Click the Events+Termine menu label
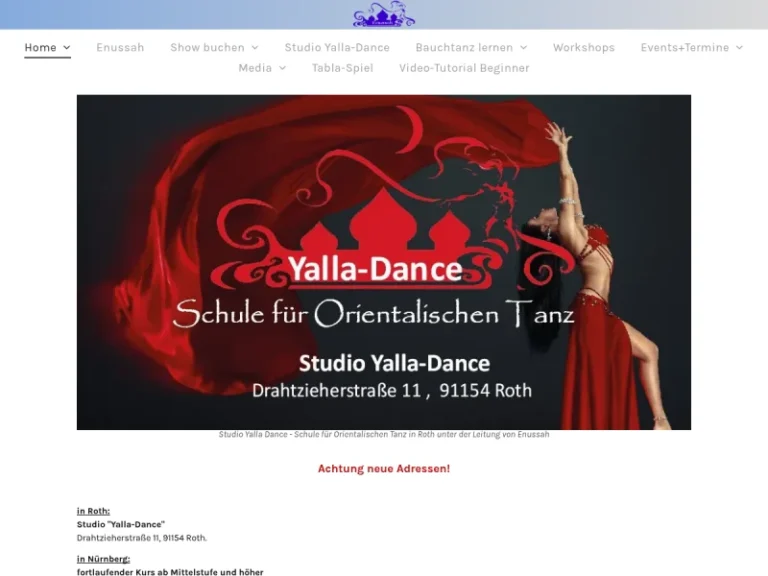Viewport: 768px width, 576px height. 685,48
